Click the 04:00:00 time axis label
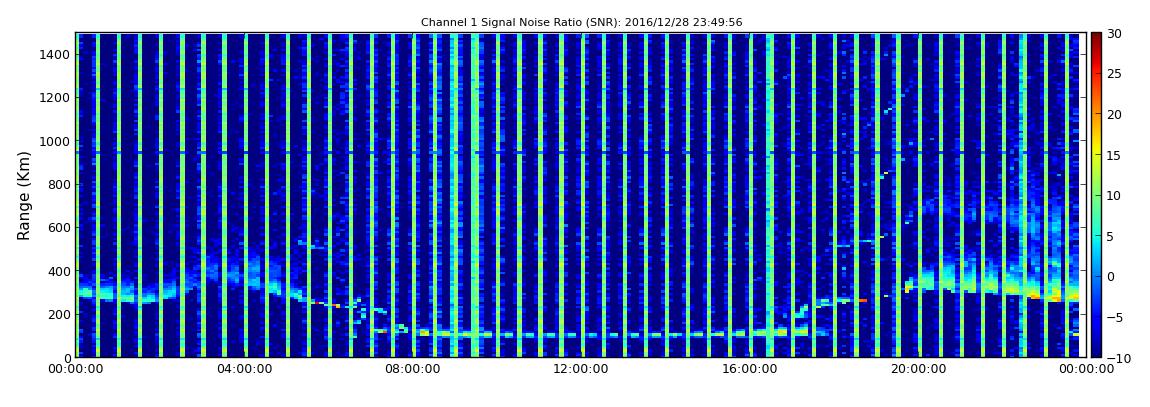This screenshot has width=1150, height=407. [x=244, y=370]
